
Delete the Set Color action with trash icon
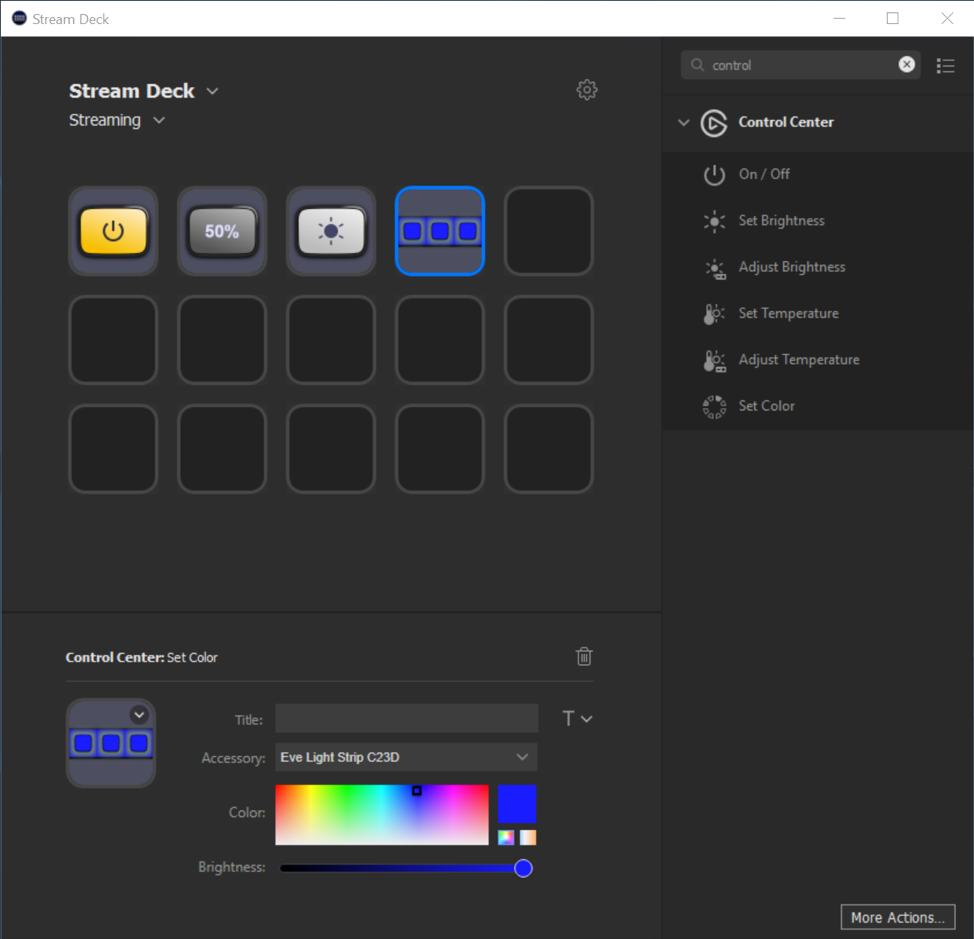click(x=584, y=656)
